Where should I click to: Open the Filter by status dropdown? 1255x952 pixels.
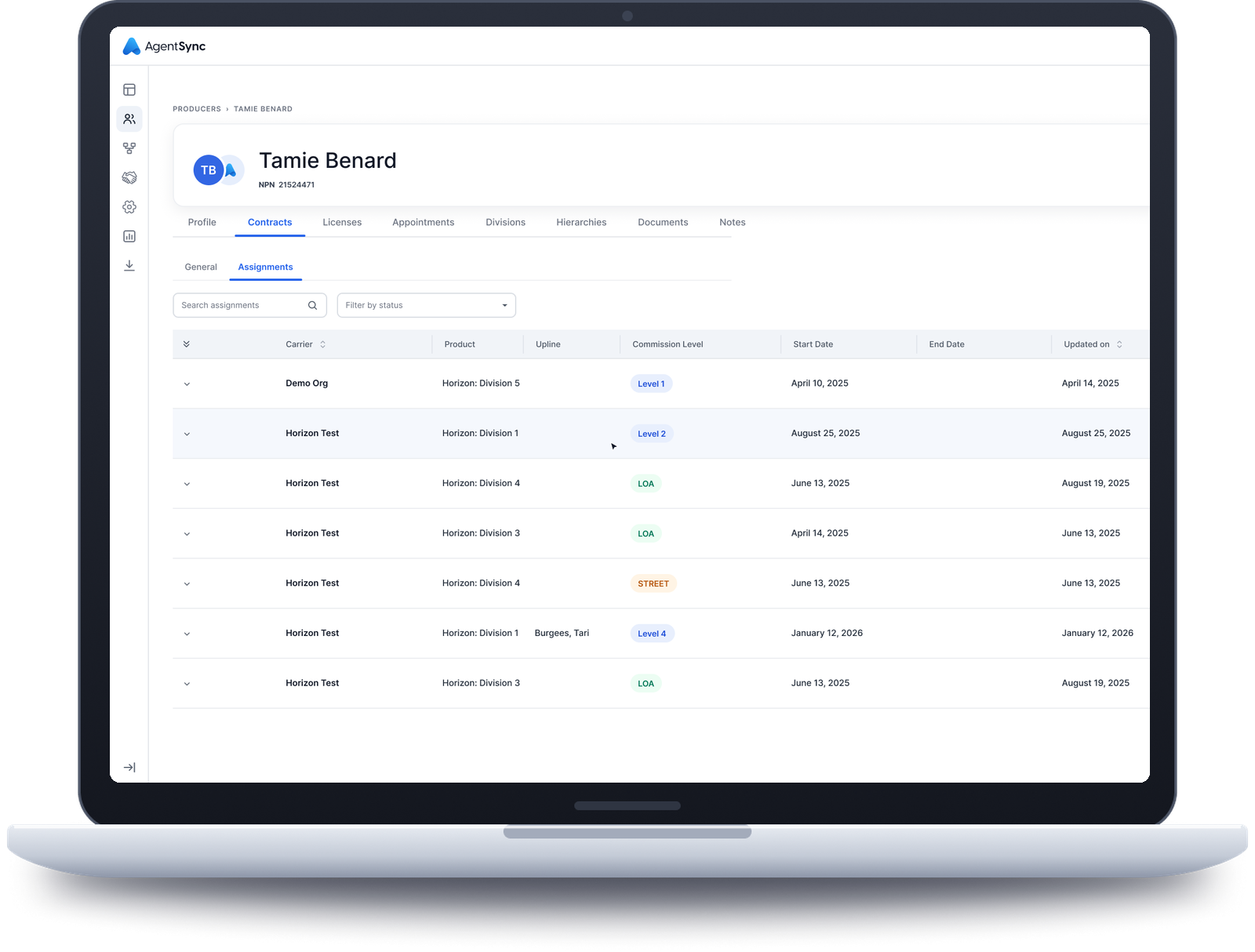[426, 306]
